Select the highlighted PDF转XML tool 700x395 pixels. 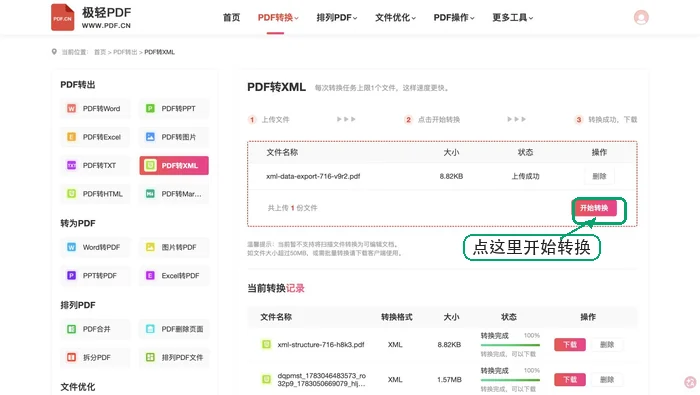pos(174,166)
